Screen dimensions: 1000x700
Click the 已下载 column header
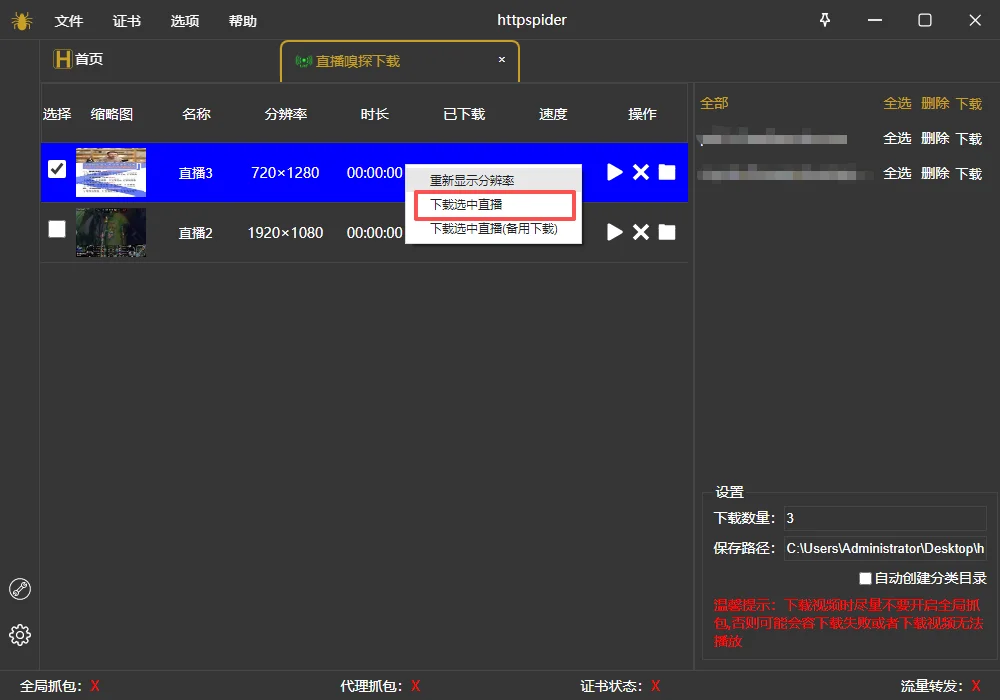(x=464, y=114)
